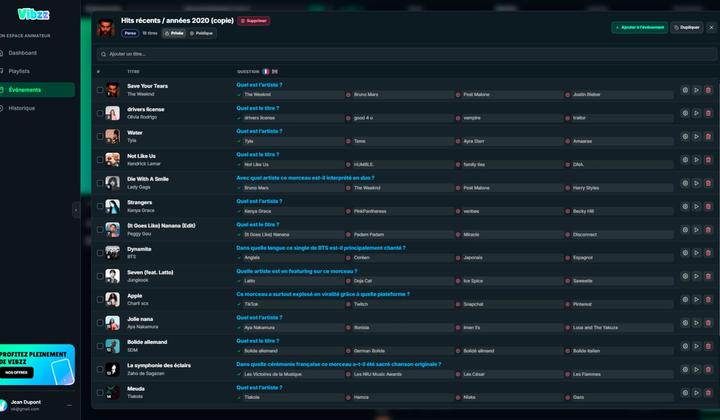The width and height of the screenshot is (720, 420).
Task: Click round icon left of play in drivers license row
Action: tap(685, 113)
